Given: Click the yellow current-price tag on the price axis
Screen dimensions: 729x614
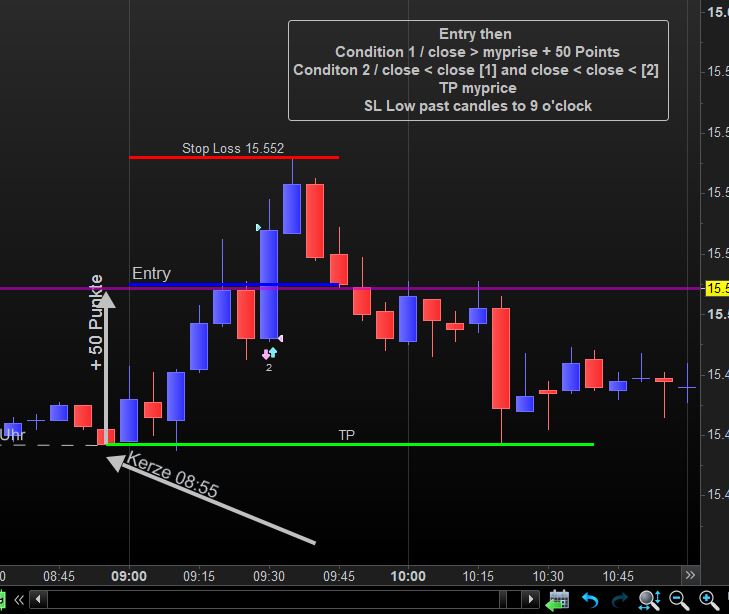Looking at the screenshot, I should [717, 288].
